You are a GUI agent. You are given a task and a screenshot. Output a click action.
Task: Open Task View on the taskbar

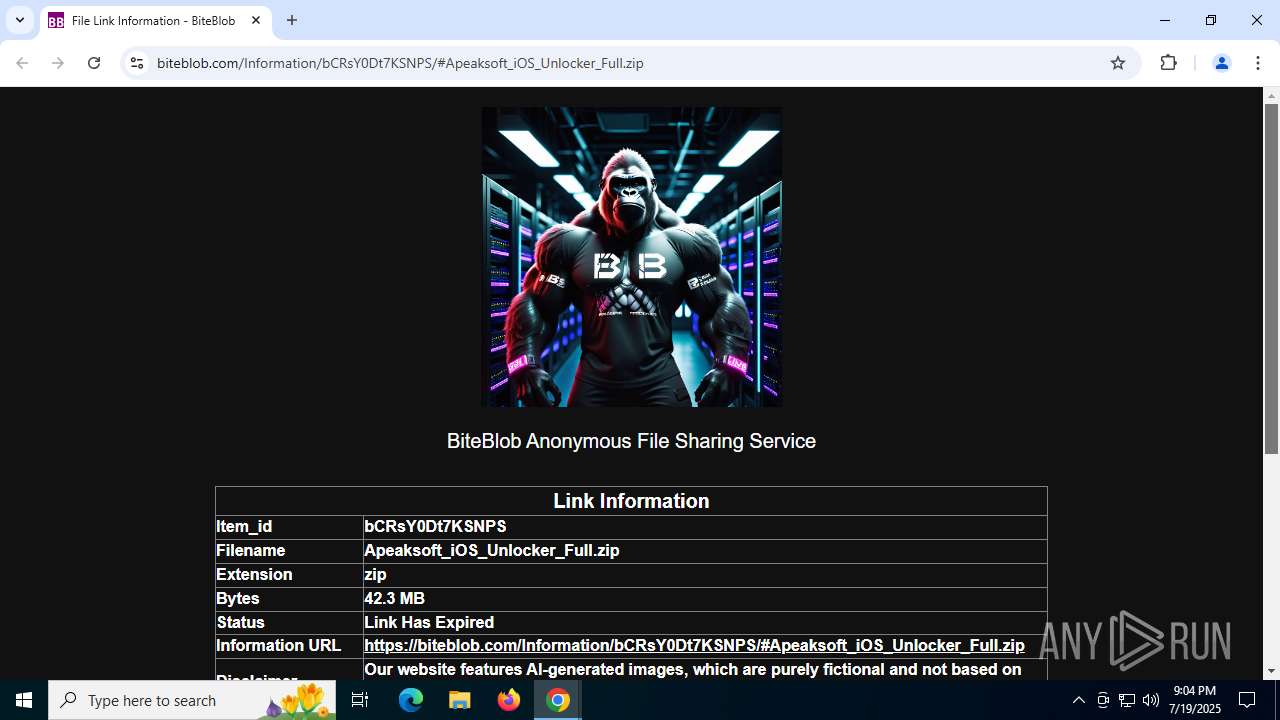click(x=360, y=700)
